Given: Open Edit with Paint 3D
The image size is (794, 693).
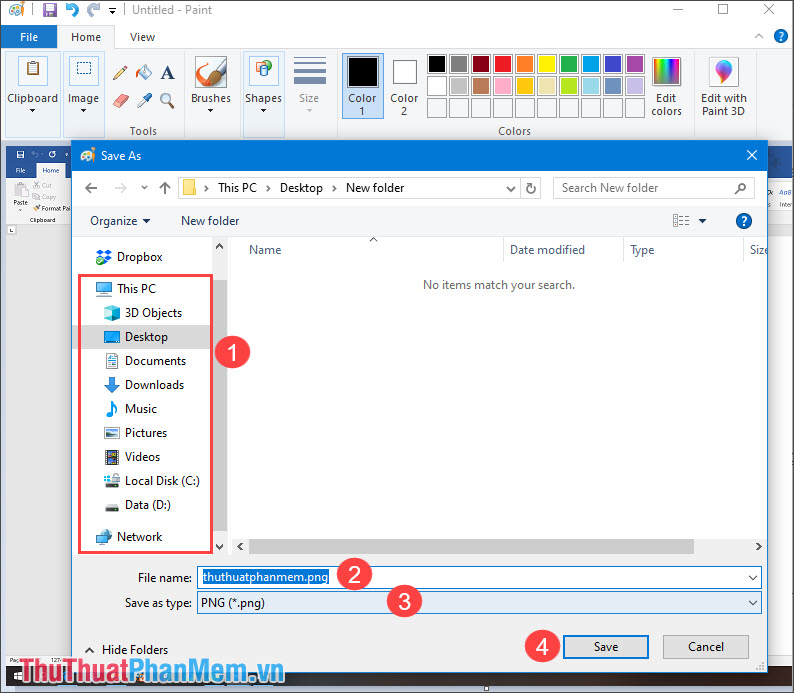Looking at the screenshot, I should pyautogui.click(x=723, y=87).
